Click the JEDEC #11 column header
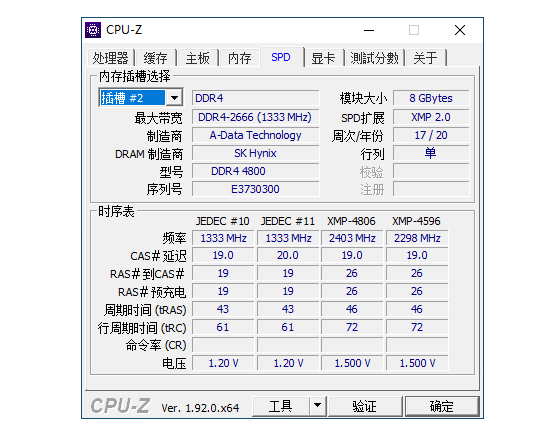Screen dimensions: 546x434 [x=288, y=221]
